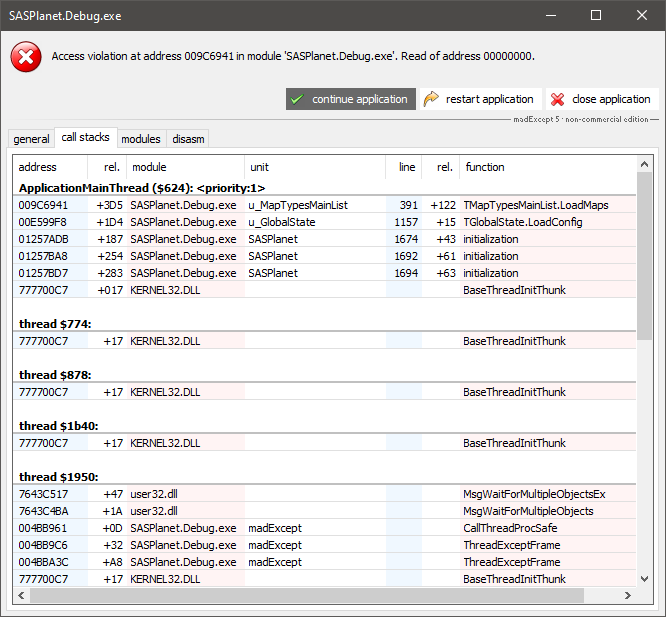
Task: Select row TMapTypesMainList.LoadMaps
Action: point(325,205)
